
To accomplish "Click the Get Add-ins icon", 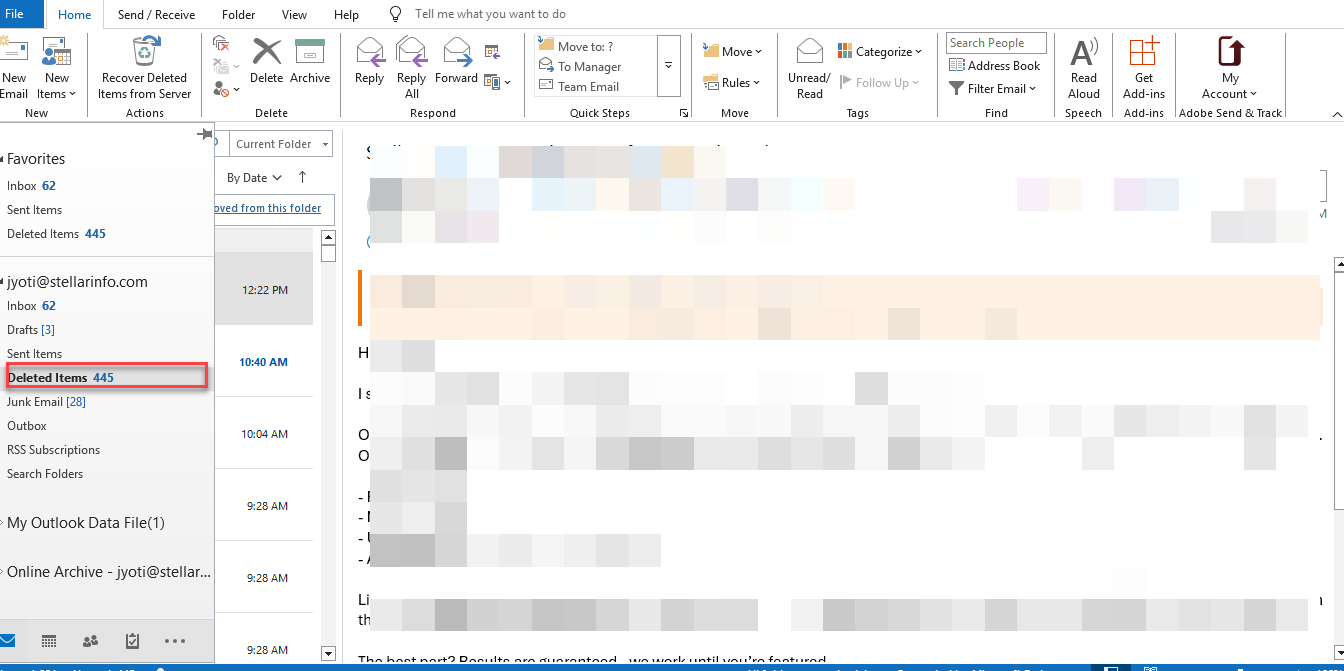I will 1144,52.
